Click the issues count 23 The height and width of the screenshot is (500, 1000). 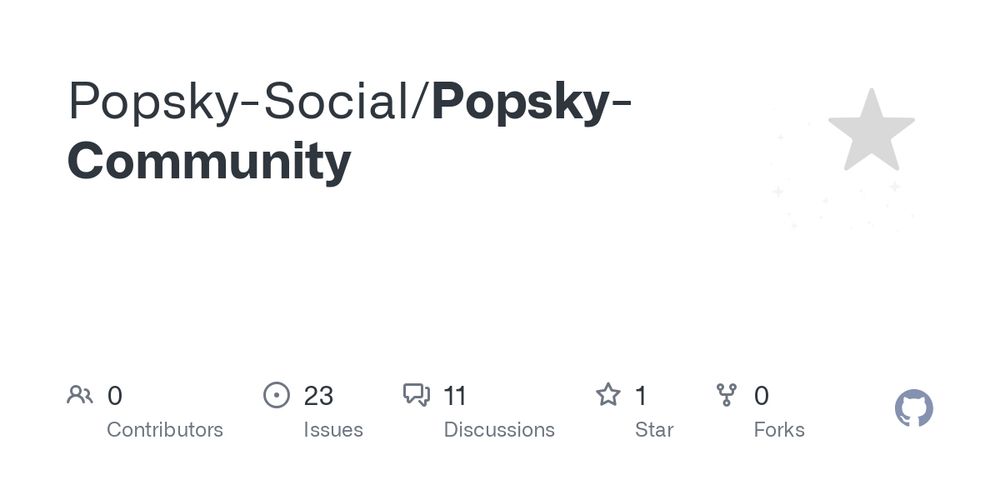pyautogui.click(x=318, y=396)
